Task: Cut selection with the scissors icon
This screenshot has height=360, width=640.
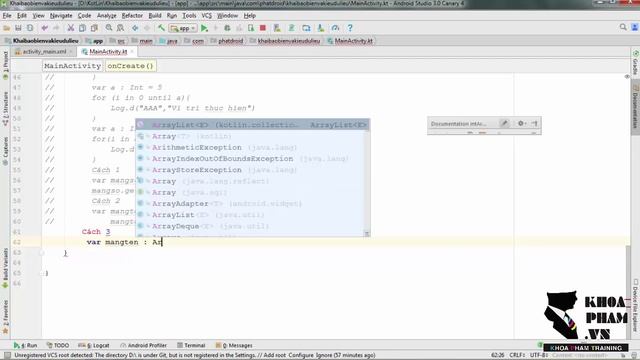Action: tap(71, 28)
